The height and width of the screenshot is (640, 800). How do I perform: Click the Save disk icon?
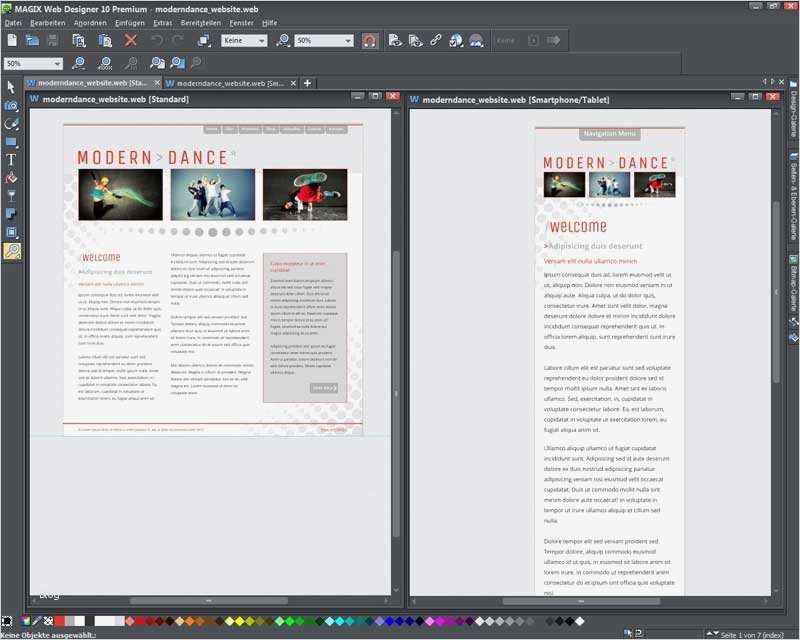pyautogui.click(x=53, y=41)
